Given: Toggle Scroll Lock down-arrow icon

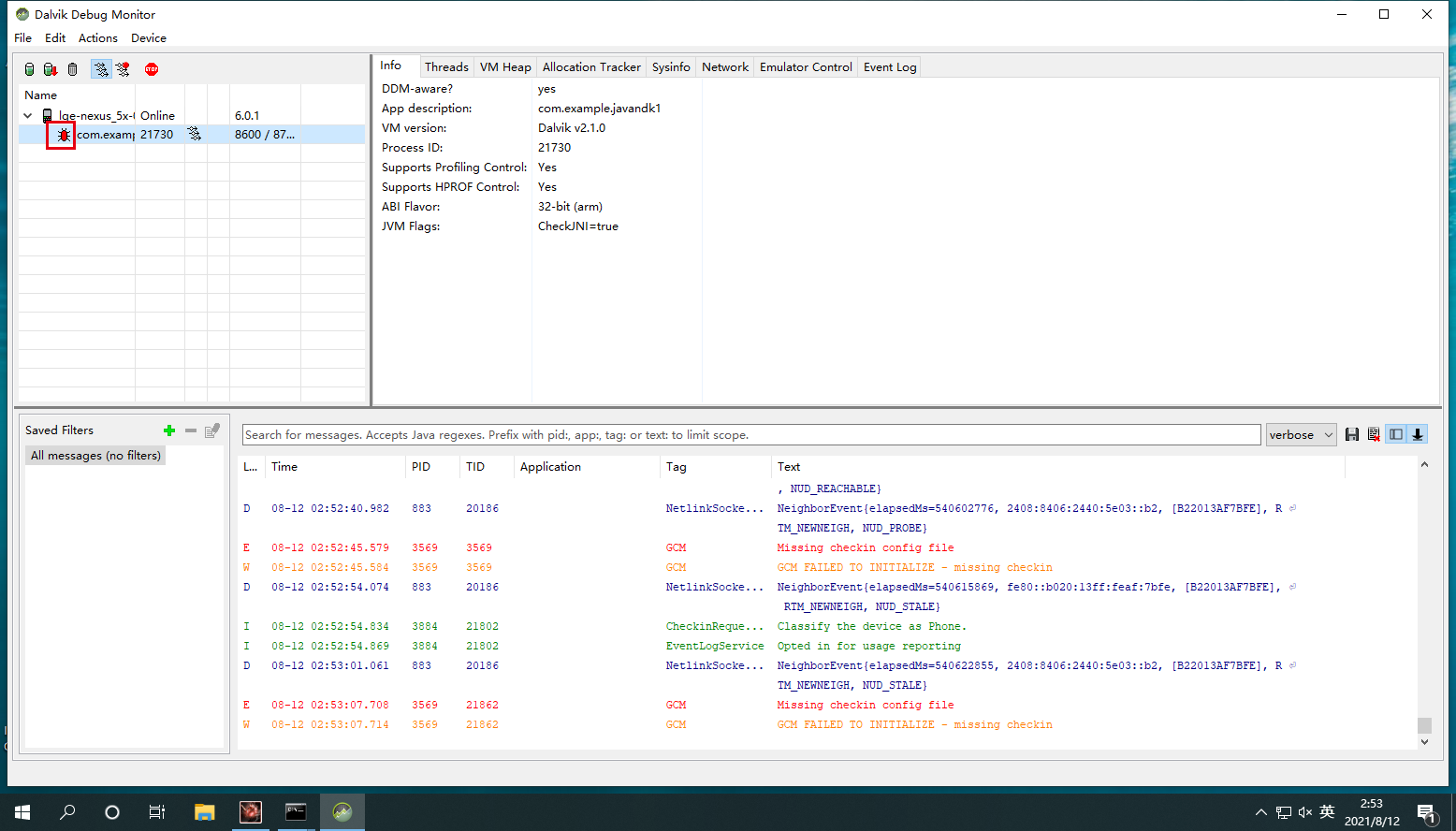Looking at the screenshot, I should click(x=1418, y=434).
